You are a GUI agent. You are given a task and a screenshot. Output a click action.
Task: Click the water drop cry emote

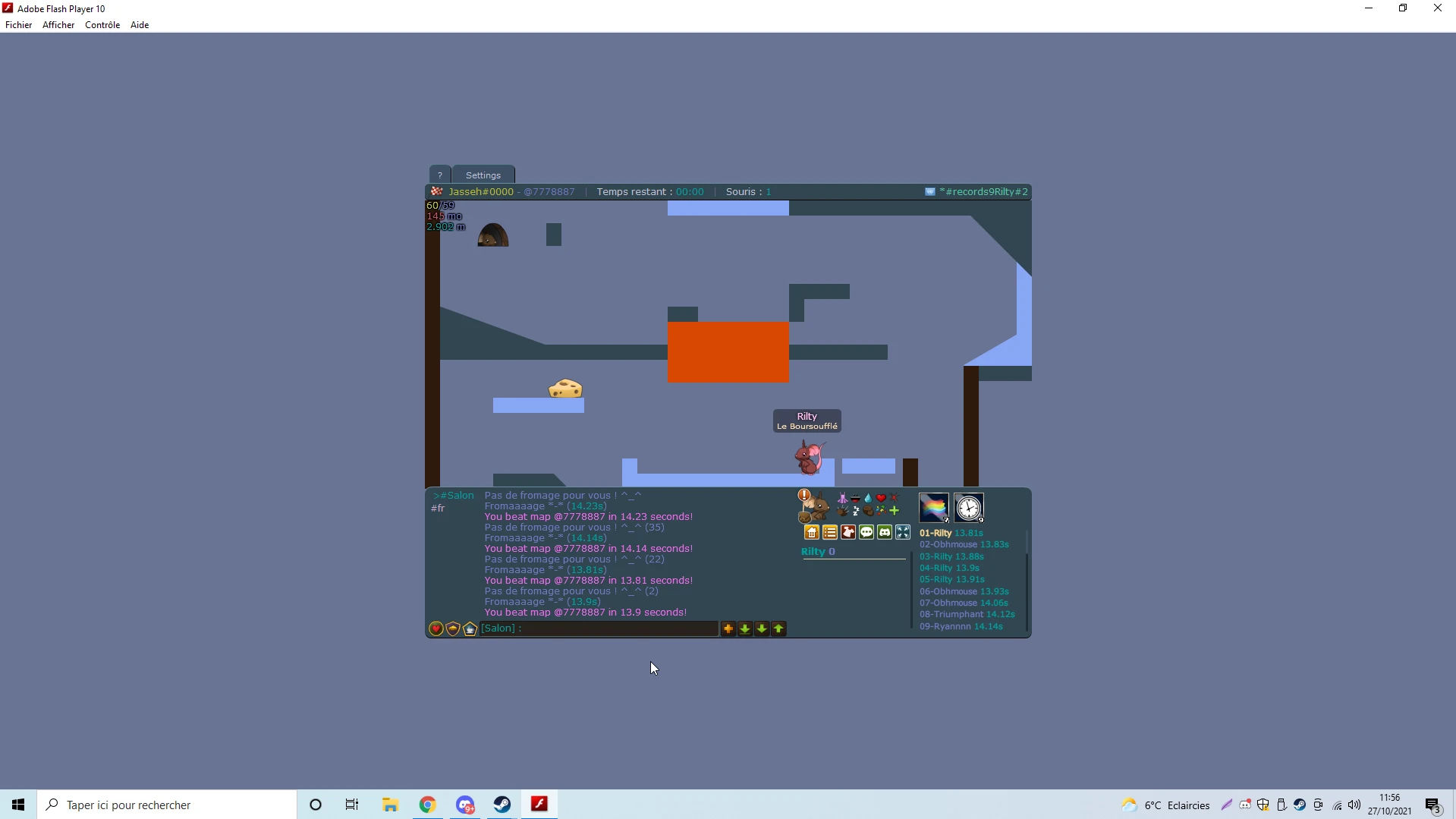[868, 499]
